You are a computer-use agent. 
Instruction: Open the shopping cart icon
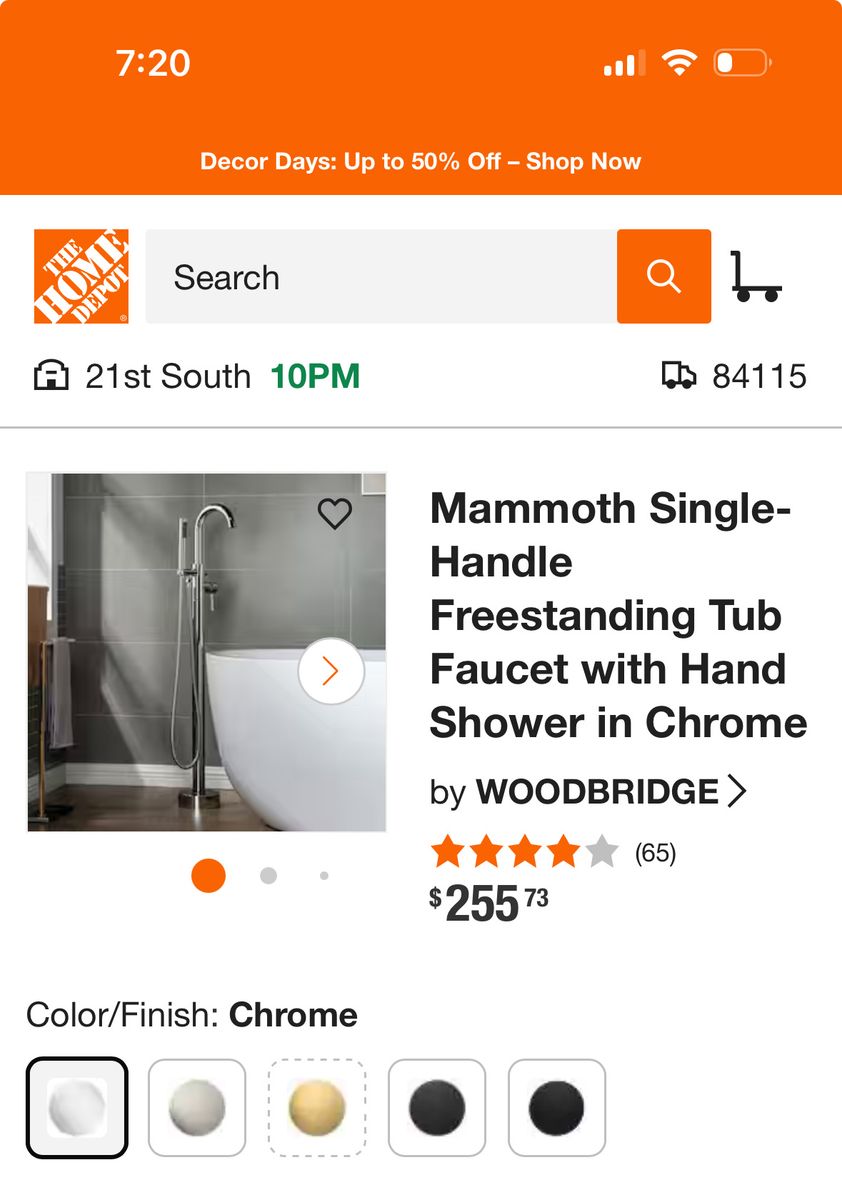point(756,276)
